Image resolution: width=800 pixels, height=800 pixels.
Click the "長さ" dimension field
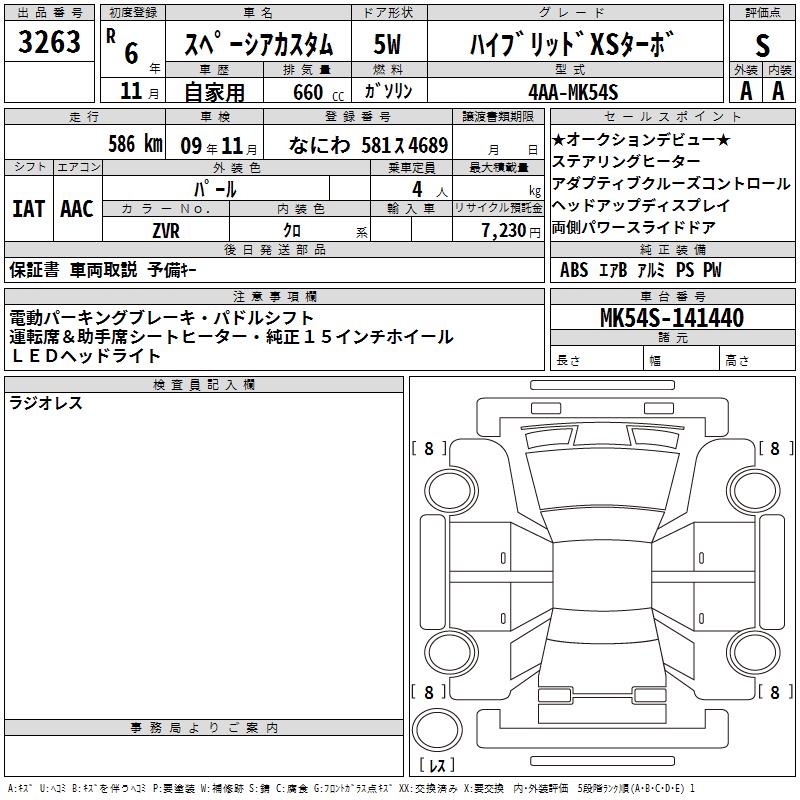[596, 360]
